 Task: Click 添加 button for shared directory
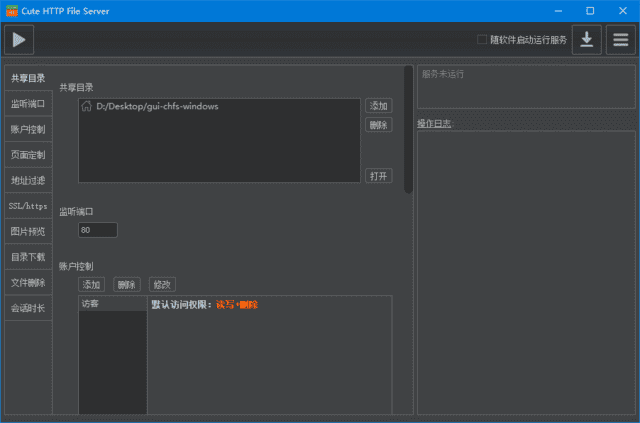[x=378, y=106]
